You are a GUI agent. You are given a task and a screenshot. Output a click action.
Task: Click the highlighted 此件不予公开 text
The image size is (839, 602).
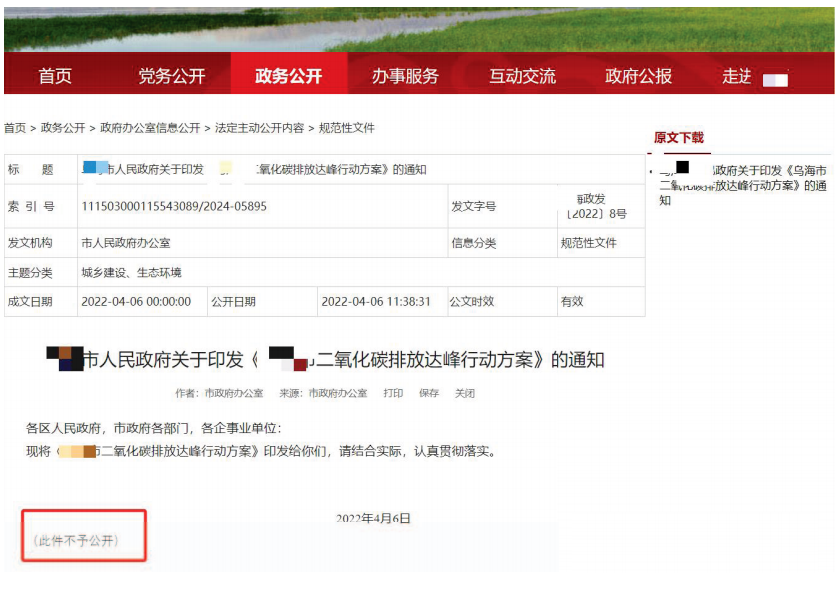[76, 540]
